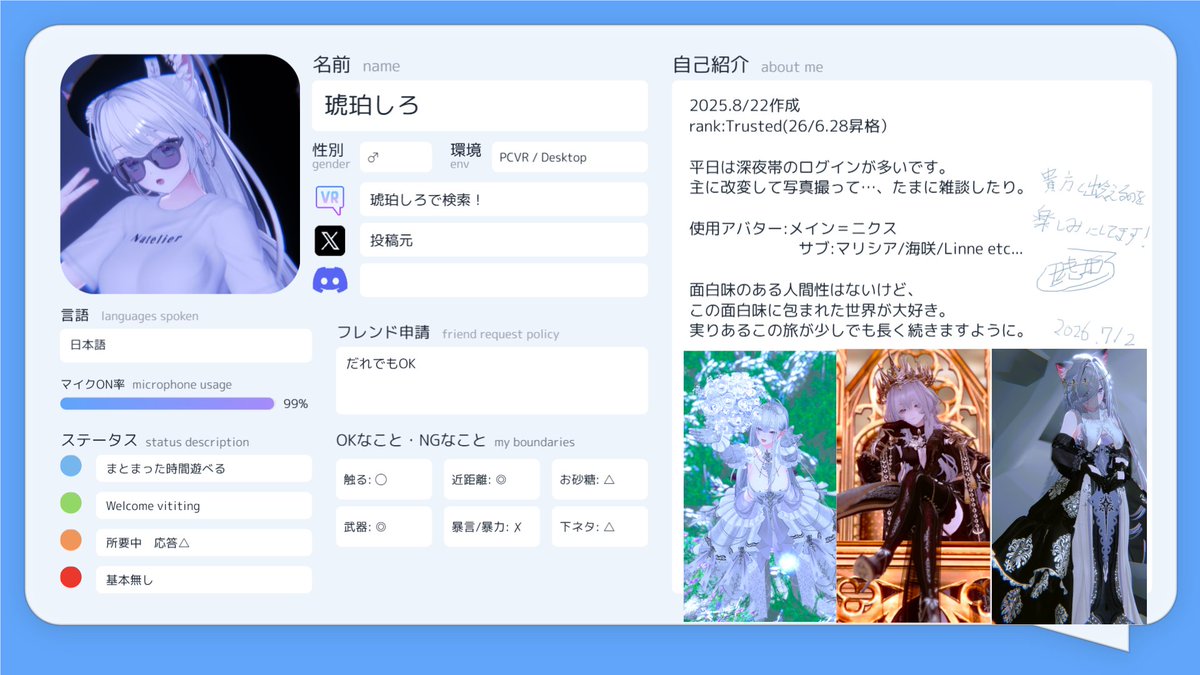Click the 使用アバター:メイン=ニクス line
This screenshot has height=675, width=1200.
point(793,228)
